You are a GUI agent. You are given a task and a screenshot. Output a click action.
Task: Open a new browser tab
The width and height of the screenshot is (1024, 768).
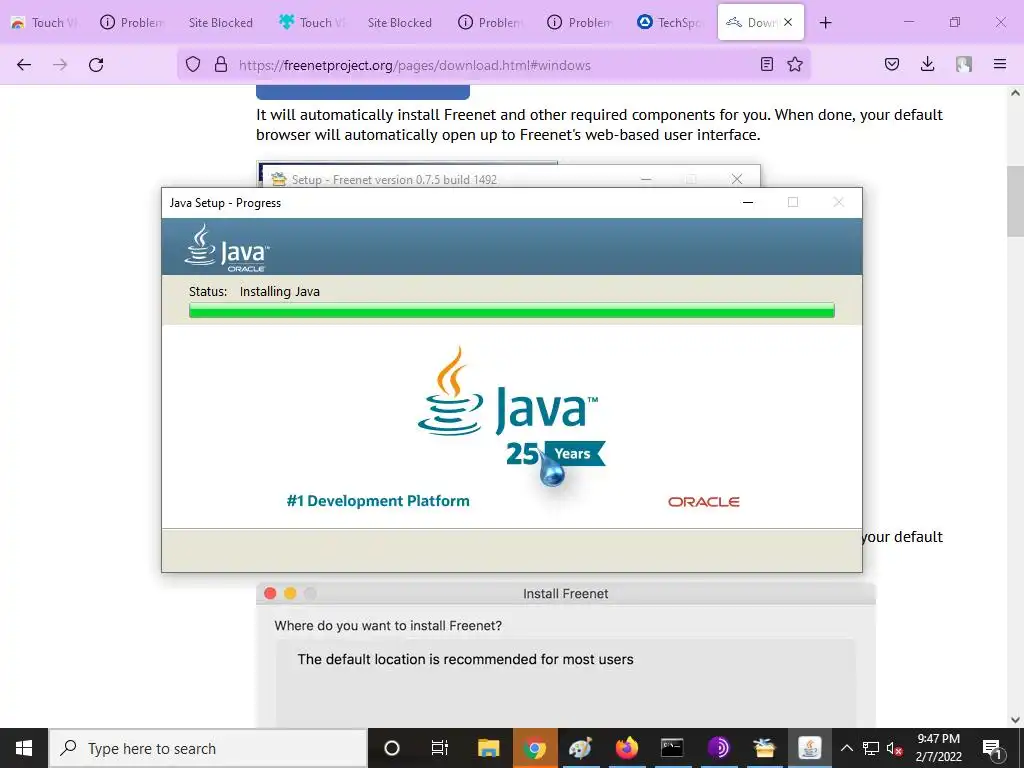825,23
